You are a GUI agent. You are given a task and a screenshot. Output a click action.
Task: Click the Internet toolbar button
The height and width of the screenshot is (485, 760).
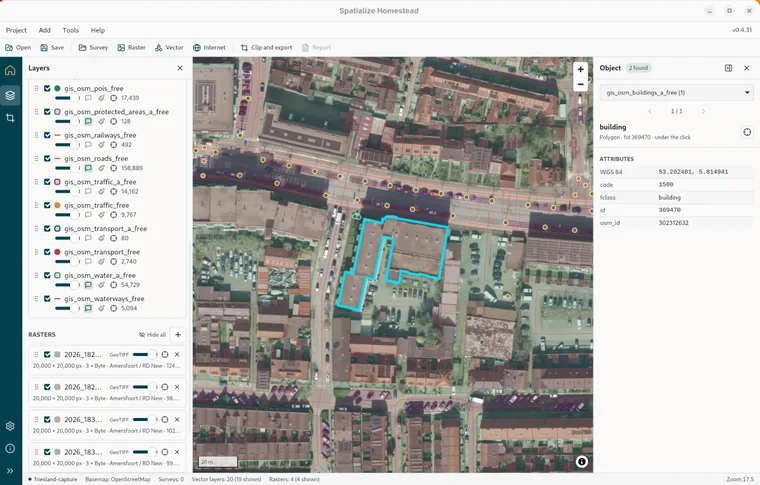209,47
